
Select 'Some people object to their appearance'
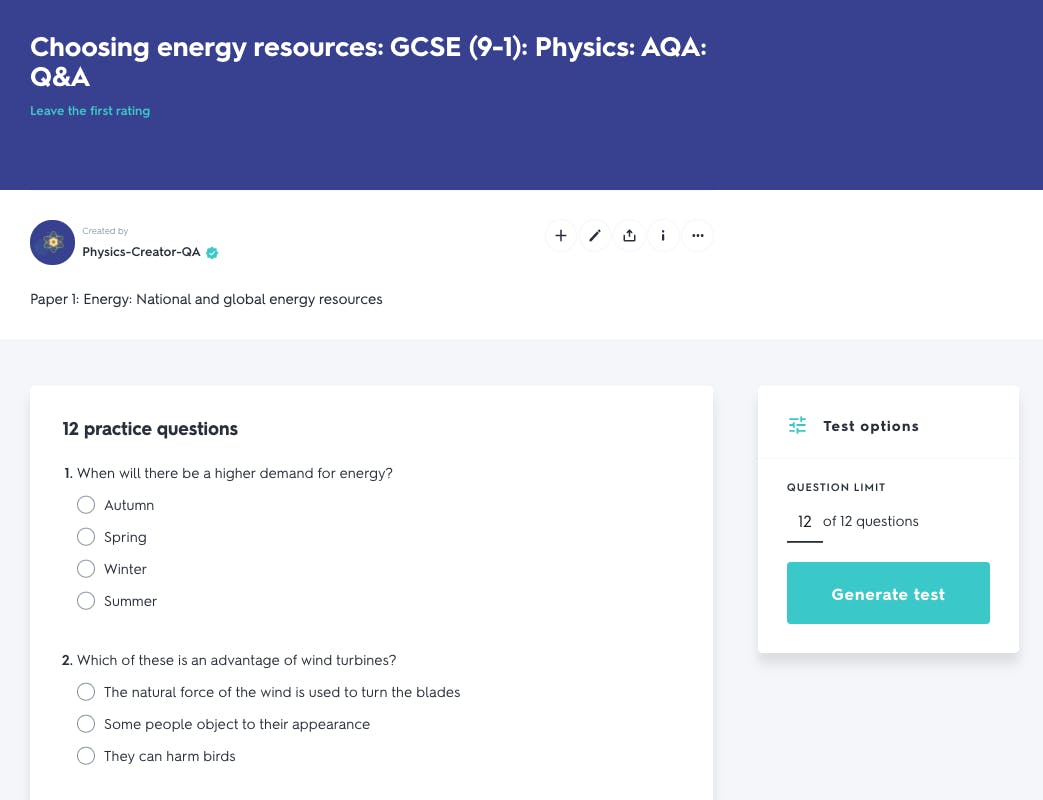[86, 723]
